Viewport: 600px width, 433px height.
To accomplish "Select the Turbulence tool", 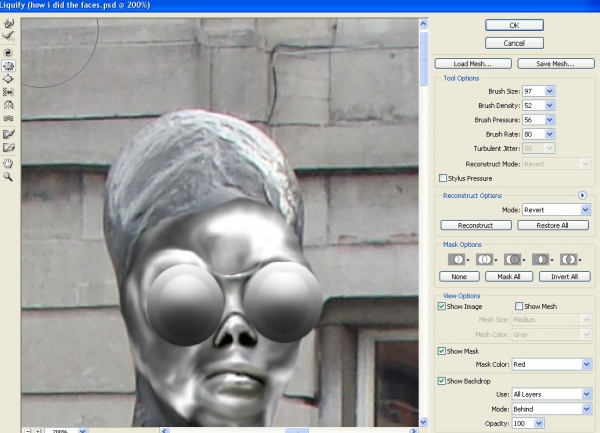I will 8,118.
